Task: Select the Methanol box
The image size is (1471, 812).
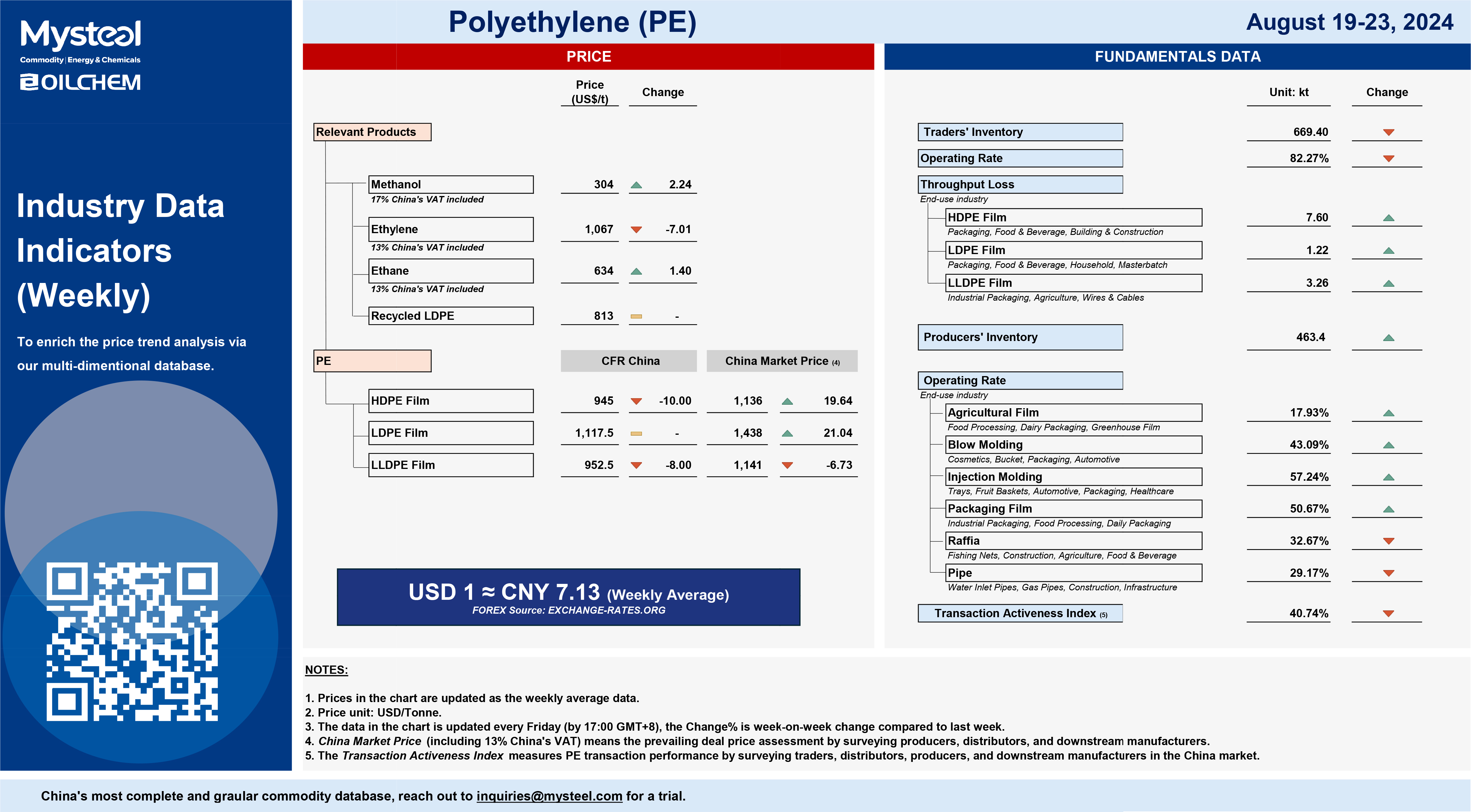Action: pyautogui.click(x=451, y=185)
